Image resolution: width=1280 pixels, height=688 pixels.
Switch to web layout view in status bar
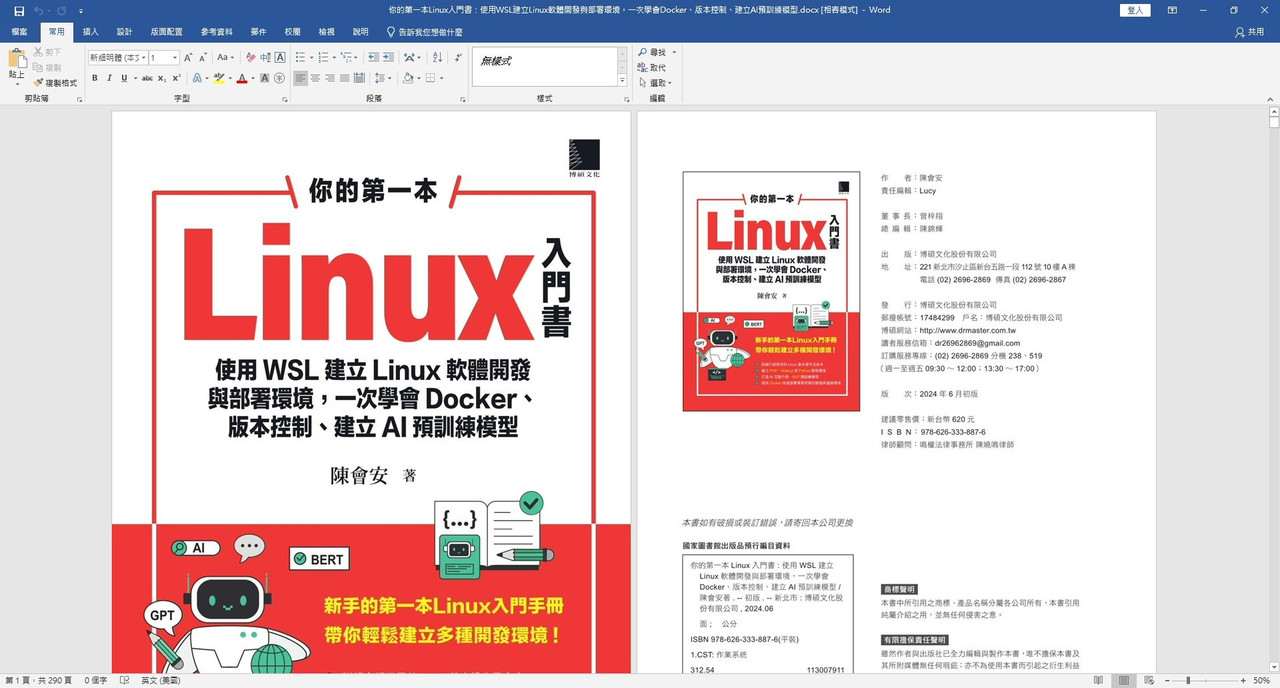click(x=1150, y=680)
